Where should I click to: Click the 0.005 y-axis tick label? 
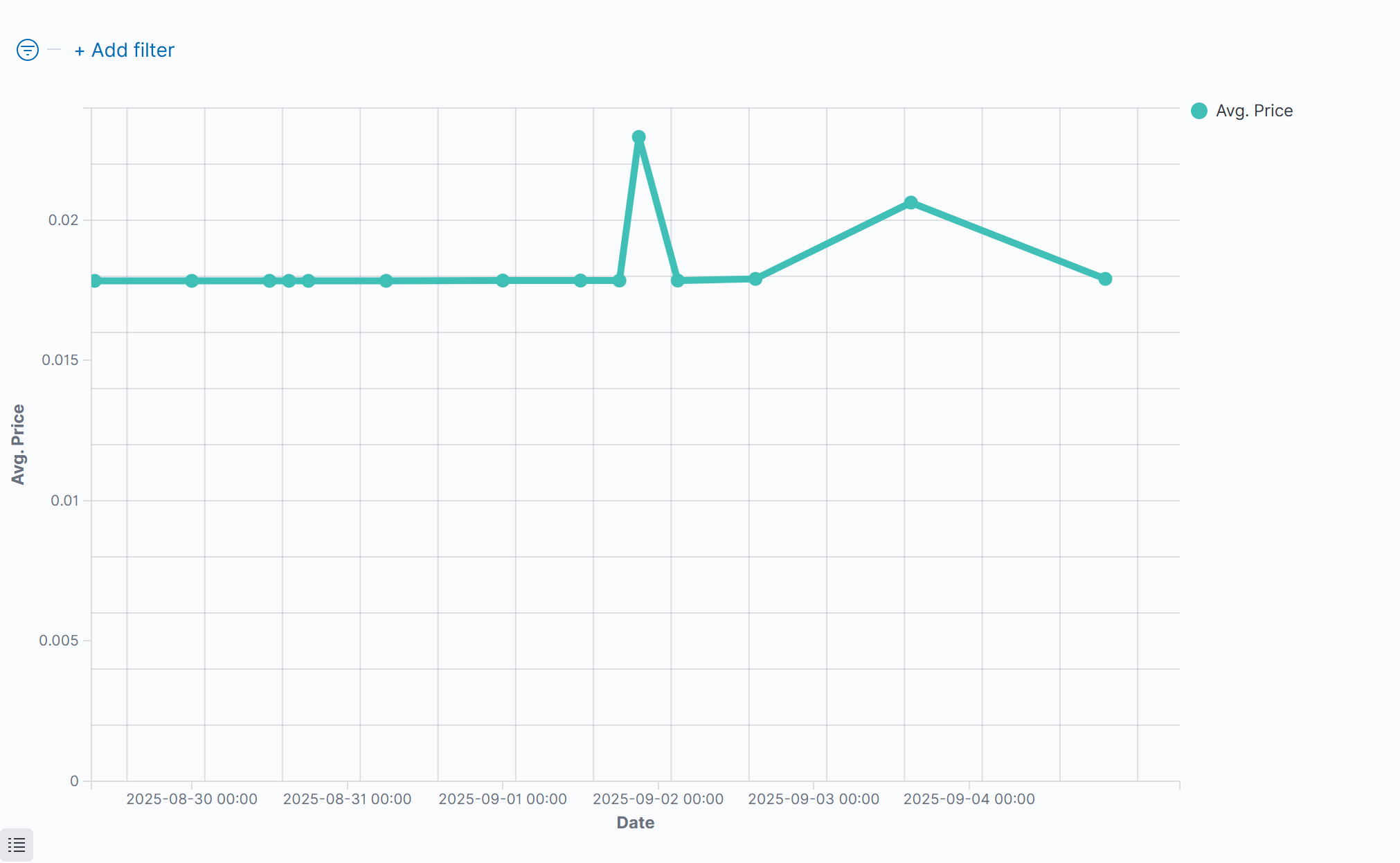[x=58, y=641]
